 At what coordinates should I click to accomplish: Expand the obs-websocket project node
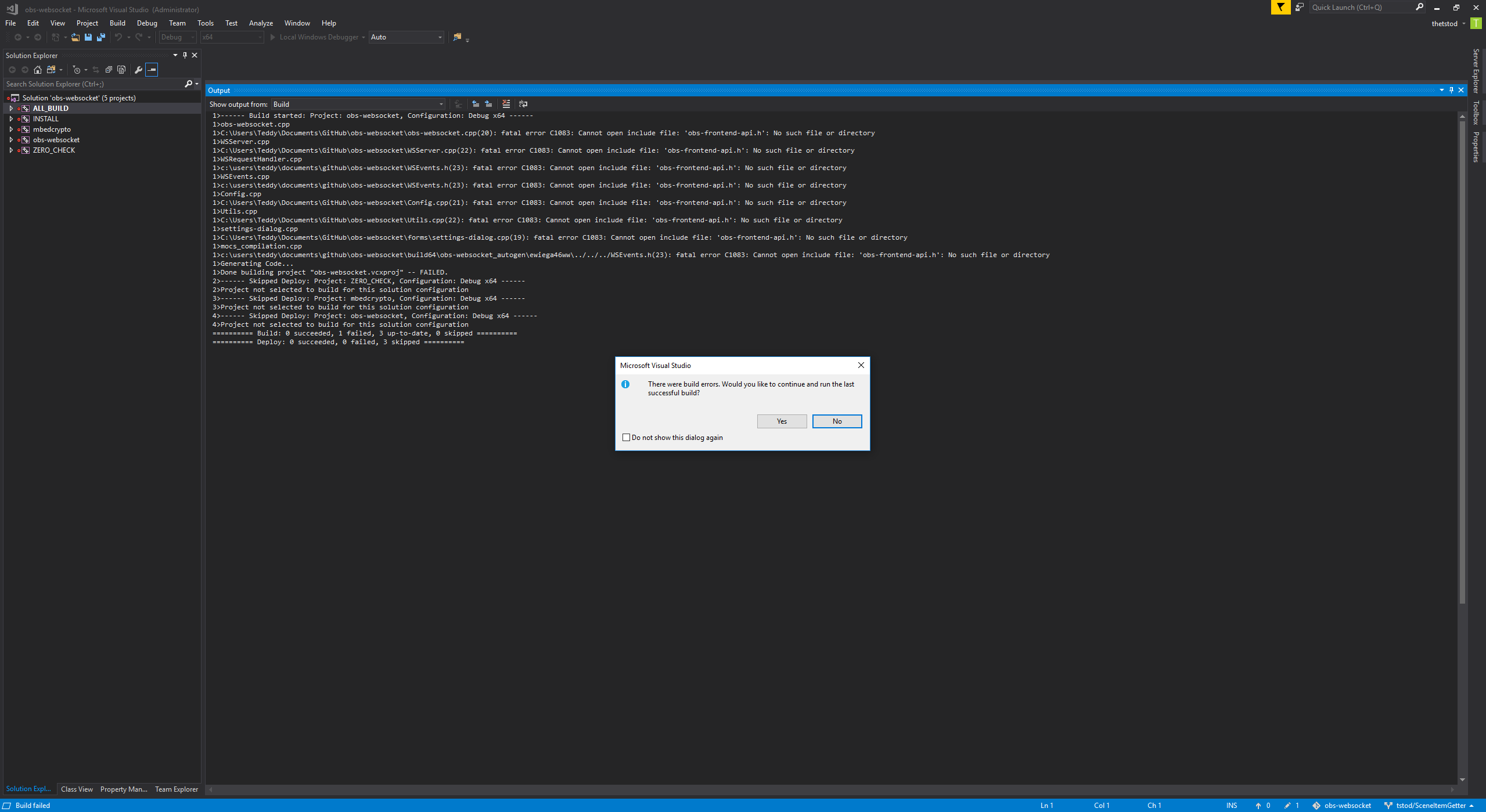[11, 139]
